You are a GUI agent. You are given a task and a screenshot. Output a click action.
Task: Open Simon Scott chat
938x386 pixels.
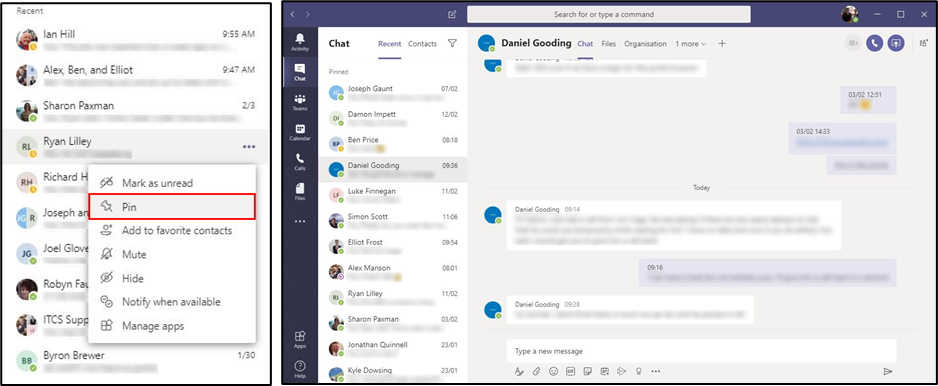(x=393, y=221)
